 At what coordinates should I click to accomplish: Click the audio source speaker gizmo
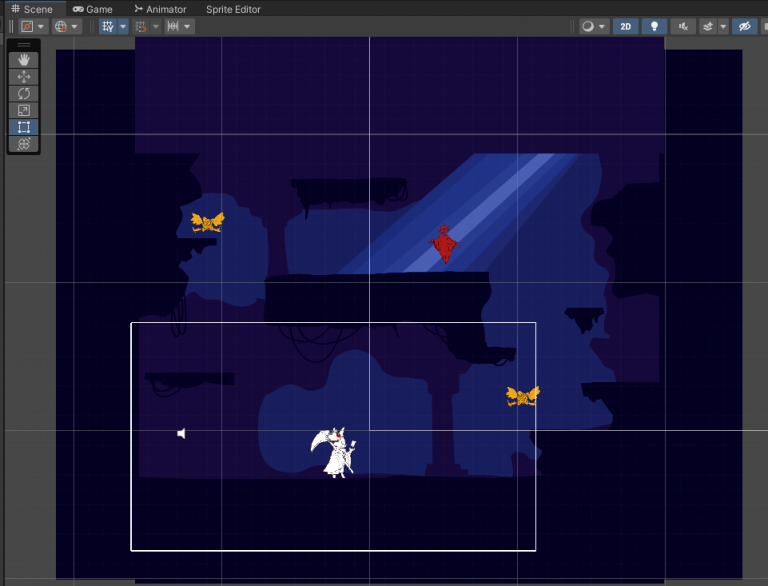coord(181,433)
